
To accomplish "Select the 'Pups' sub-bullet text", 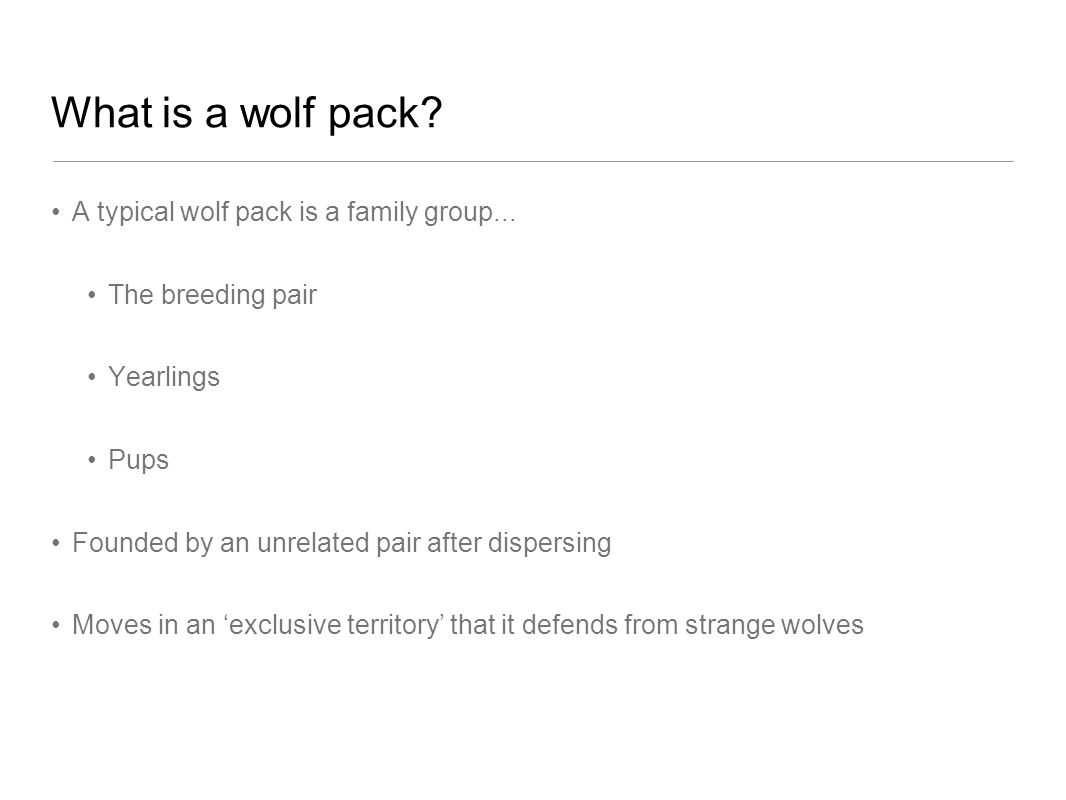I will tap(139, 461).
